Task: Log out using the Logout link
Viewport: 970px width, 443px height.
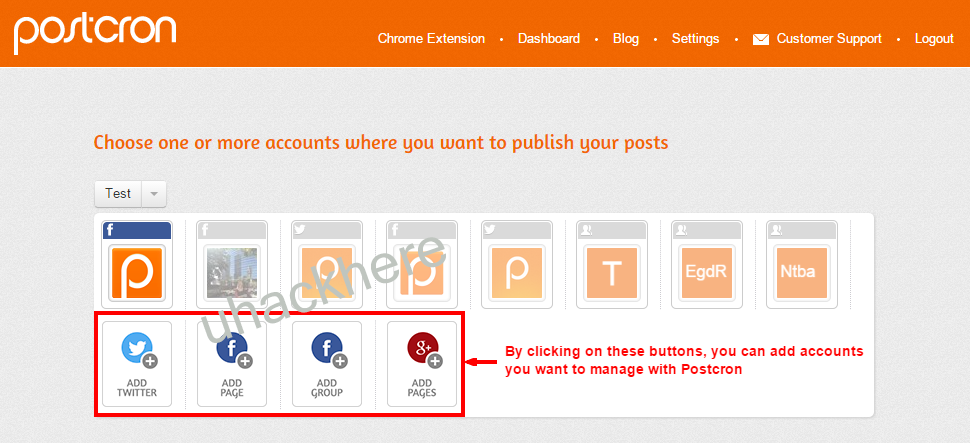Action: 934,38
